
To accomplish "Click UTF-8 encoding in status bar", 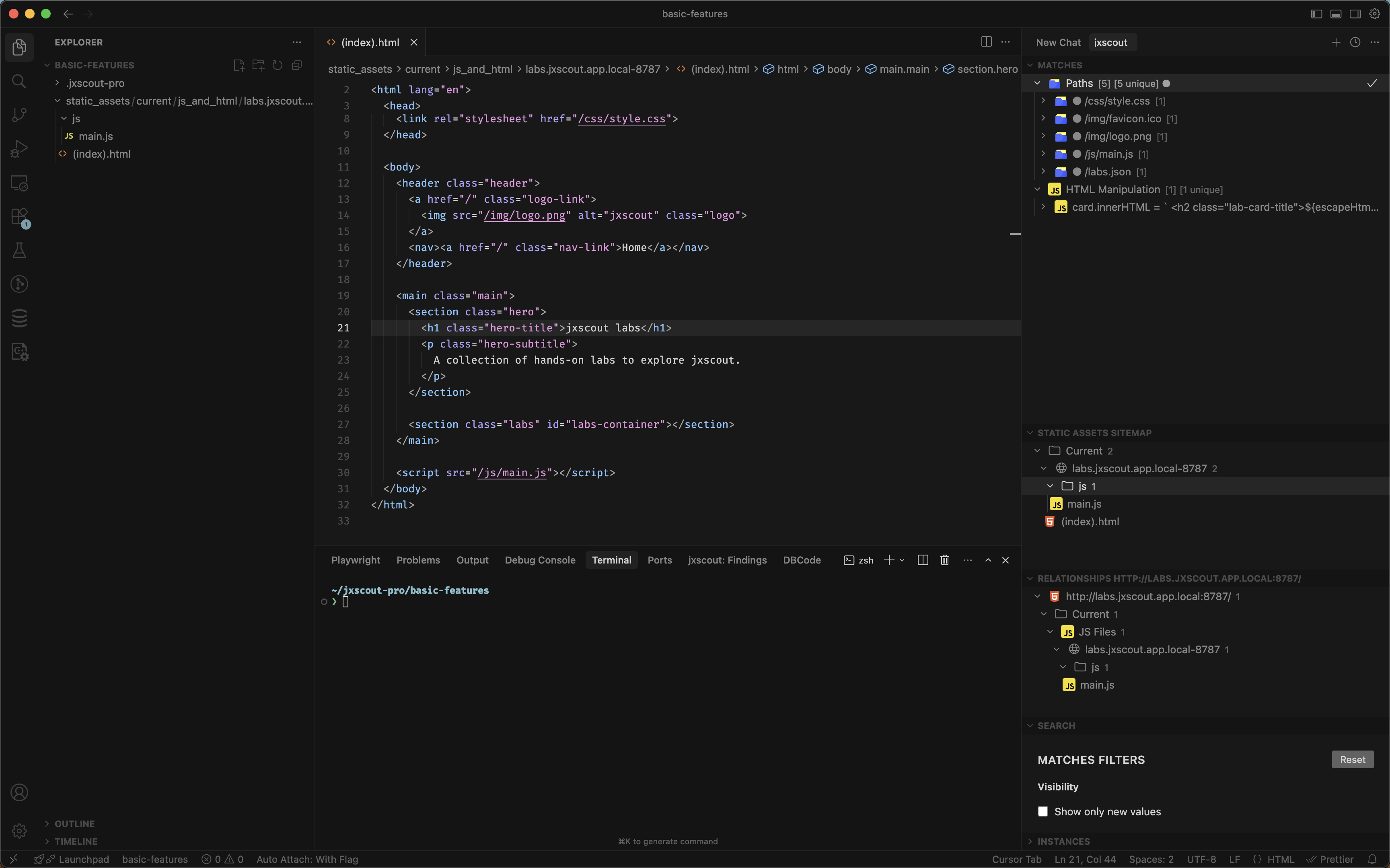I will (x=1201, y=860).
